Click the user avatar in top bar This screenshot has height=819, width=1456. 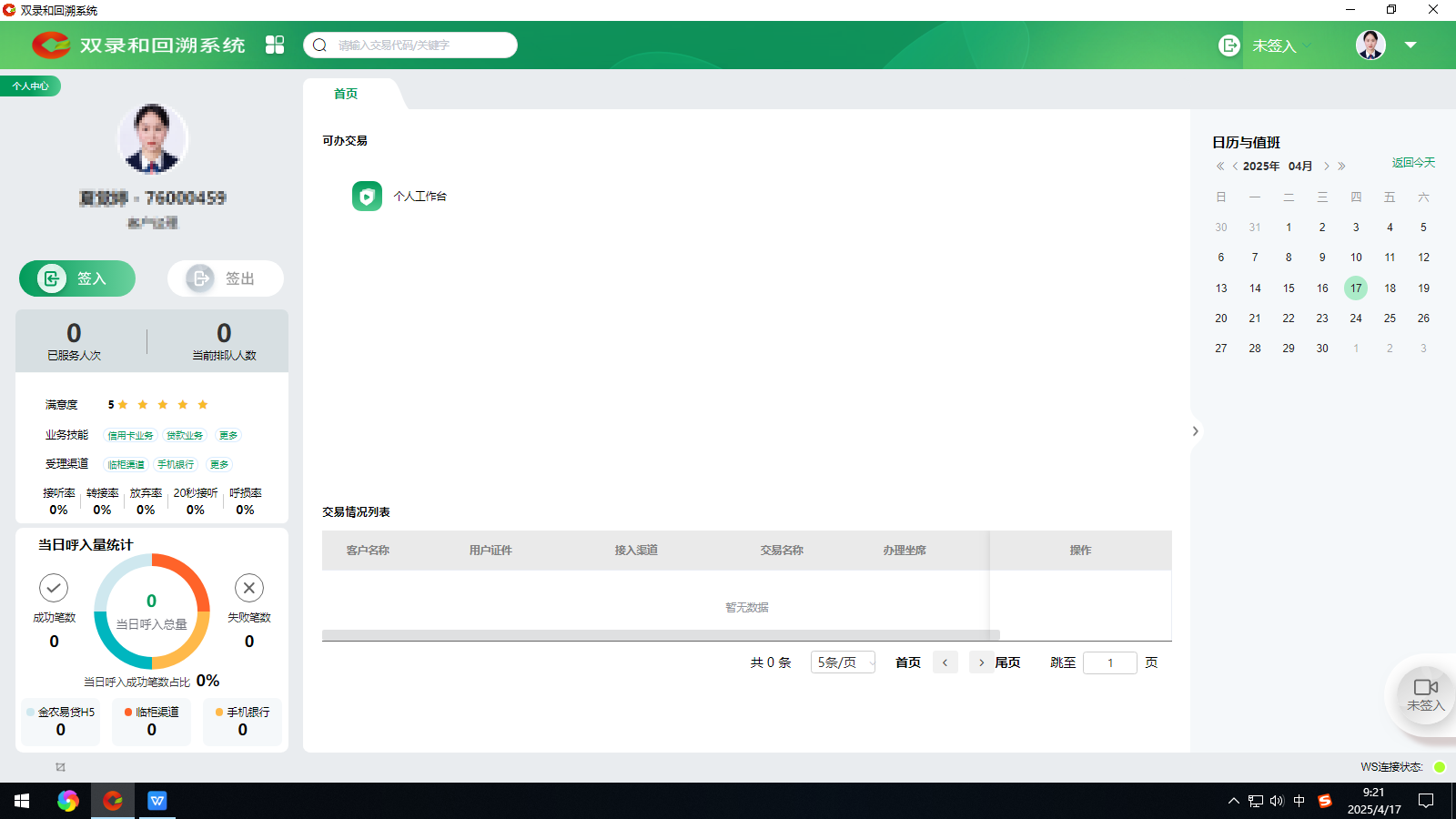pos(1370,45)
